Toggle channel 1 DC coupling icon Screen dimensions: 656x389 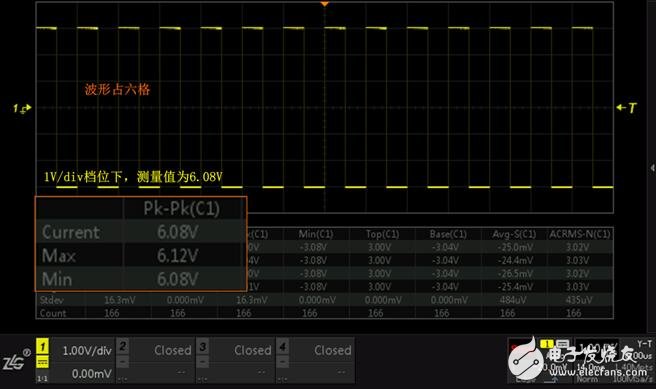click(42, 362)
